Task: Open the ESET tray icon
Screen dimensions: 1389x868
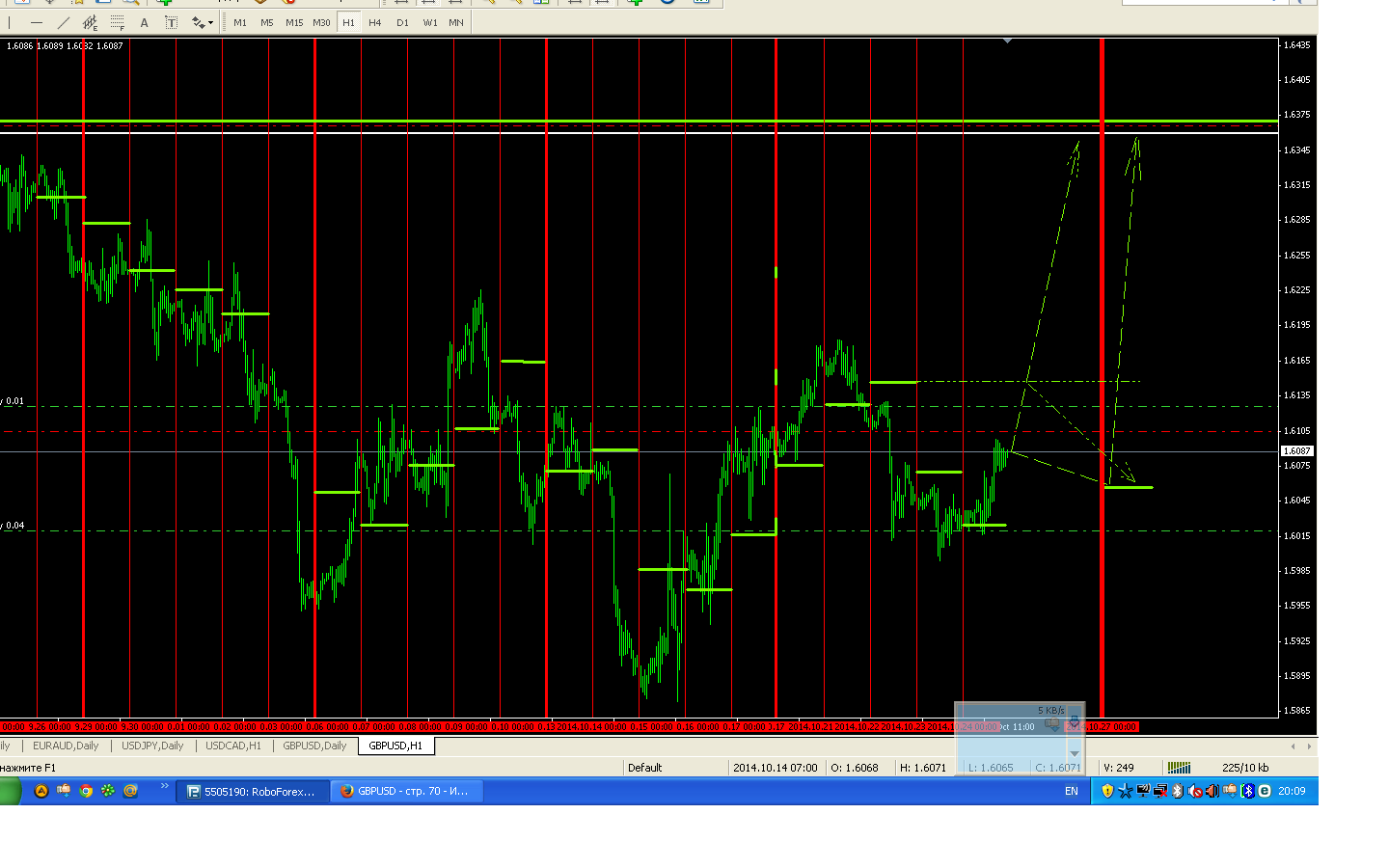Action: pyautogui.click(x=1265, y=791)
